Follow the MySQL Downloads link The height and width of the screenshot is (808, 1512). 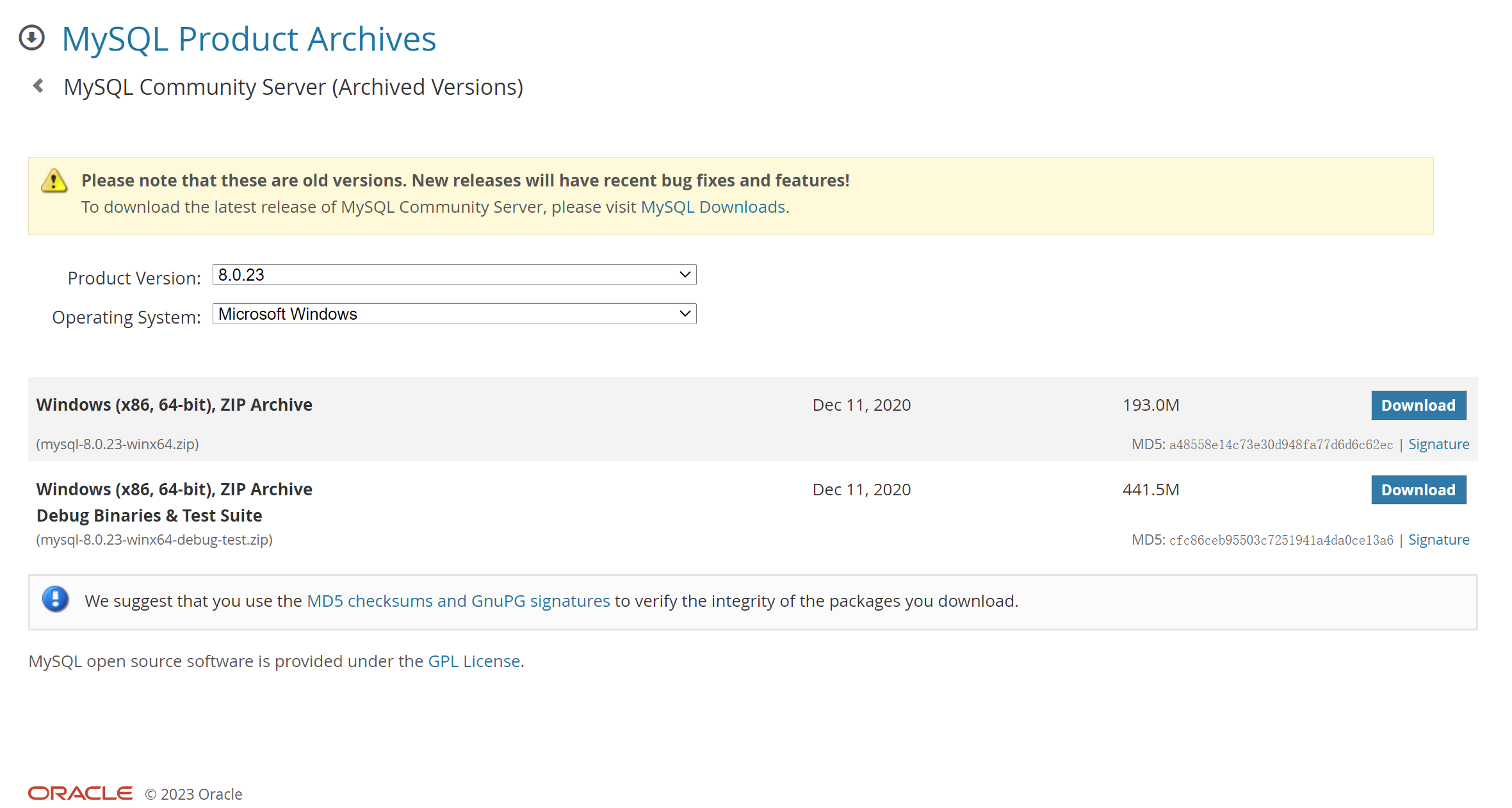click(713, 207)
